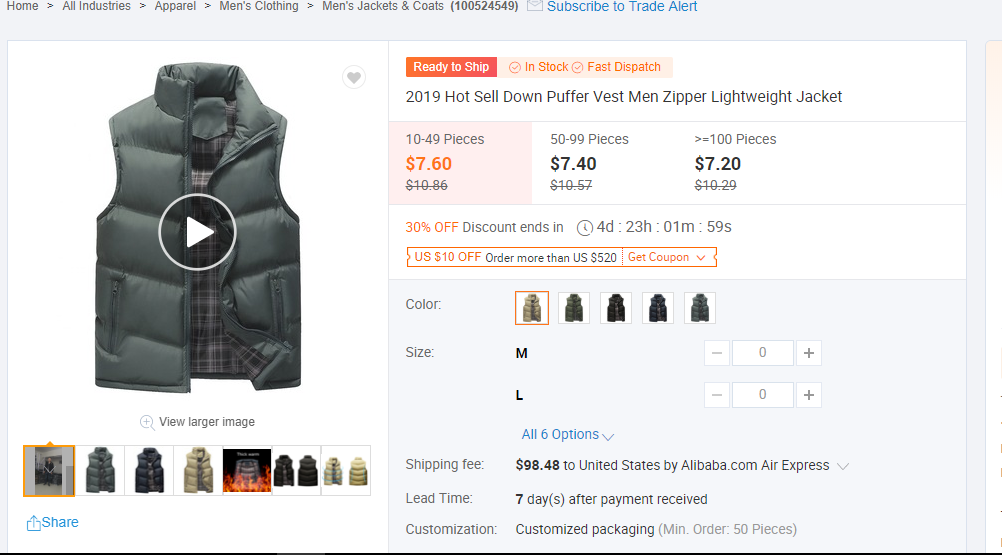Screen dimensions: 1002x555
Task: Increase size M quantity with plus
Action: click(810, 353)
